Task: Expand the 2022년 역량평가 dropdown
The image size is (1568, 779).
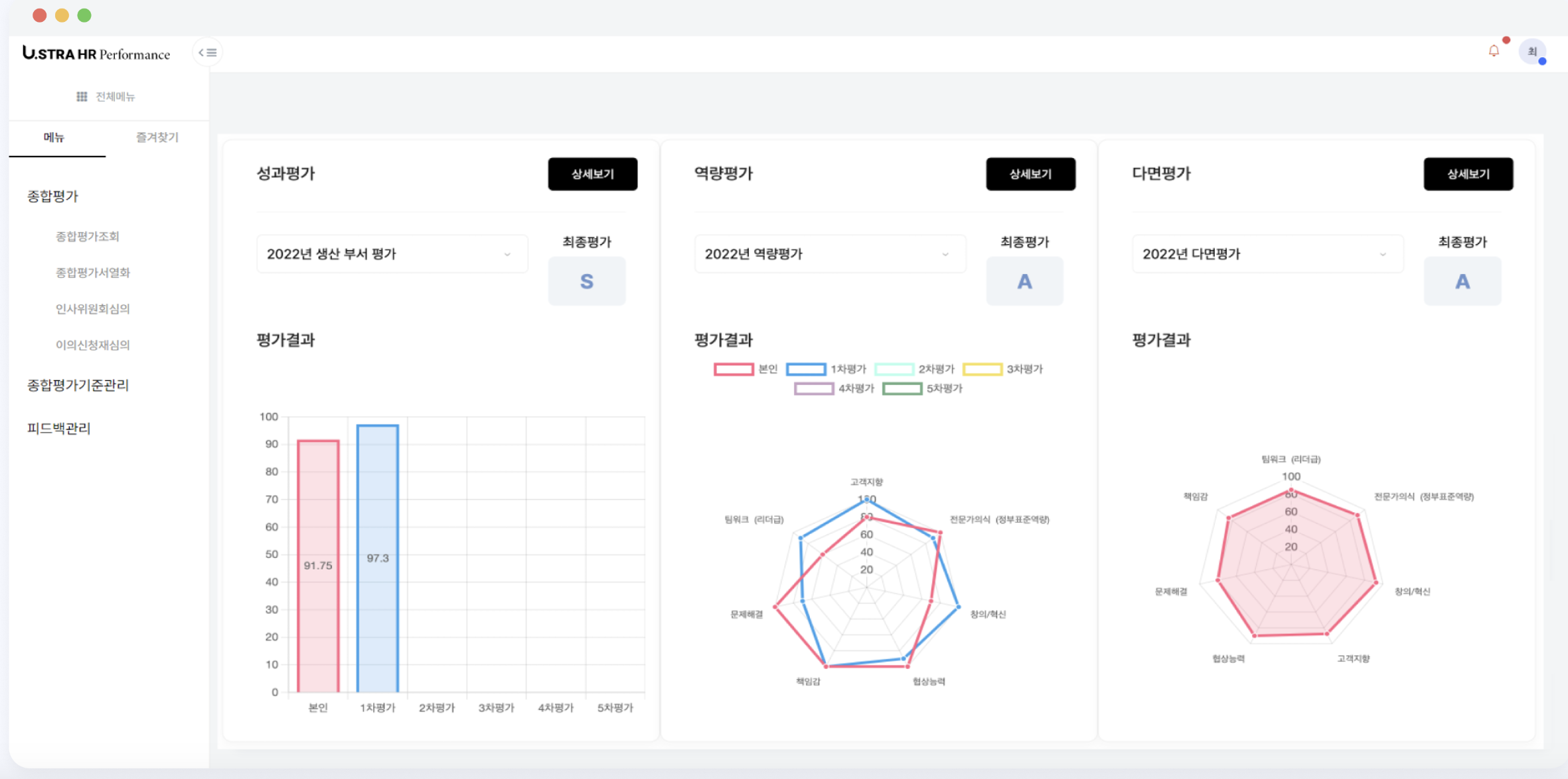Action: tap(829, 254)
